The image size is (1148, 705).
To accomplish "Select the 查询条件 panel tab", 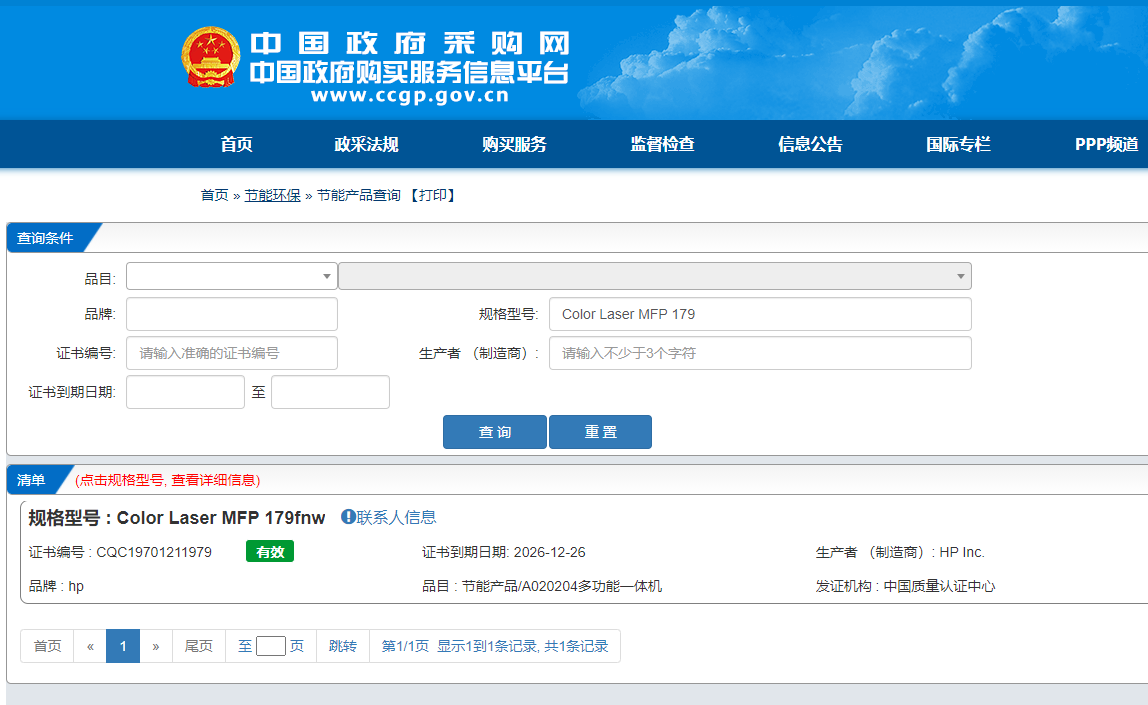I will tap(45, 238).
